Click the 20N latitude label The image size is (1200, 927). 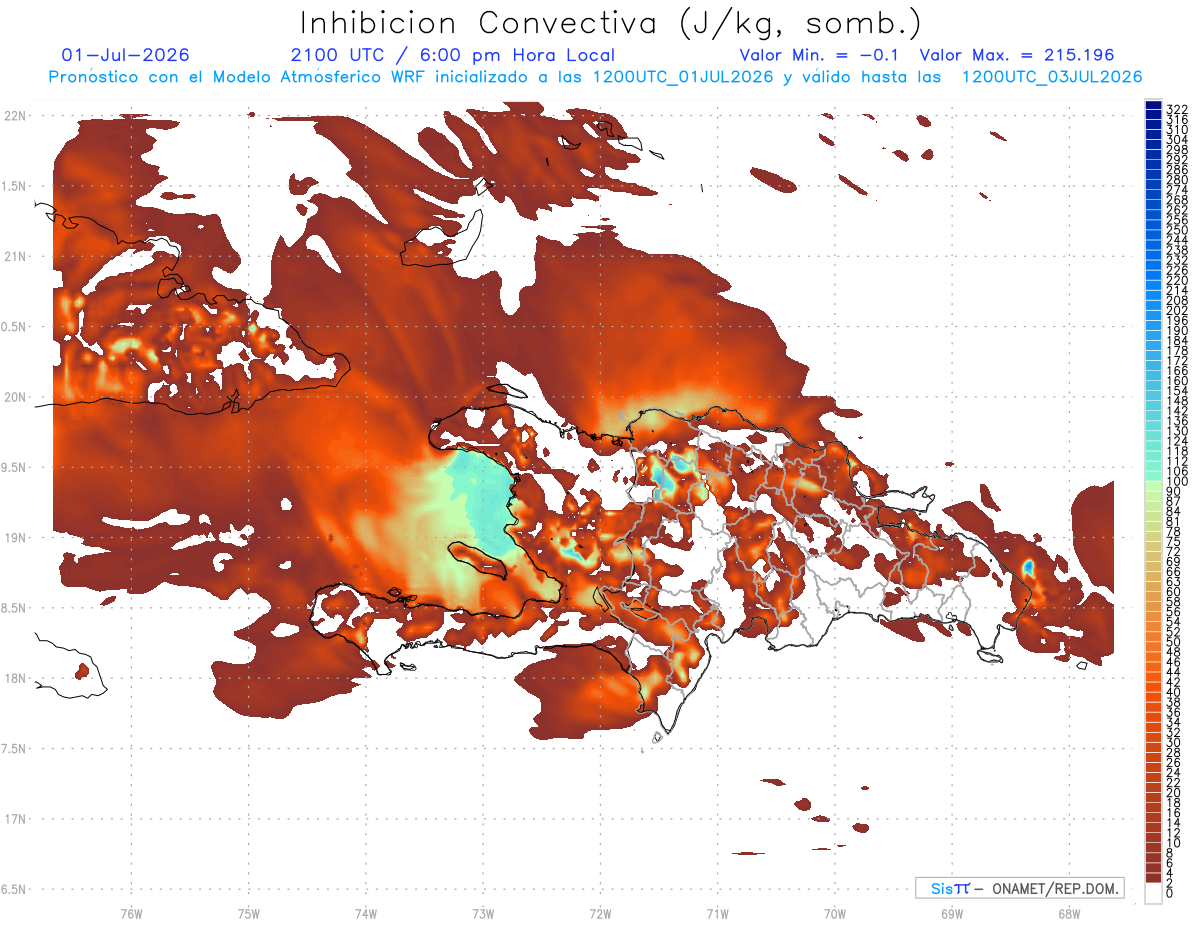pos(14,397)
